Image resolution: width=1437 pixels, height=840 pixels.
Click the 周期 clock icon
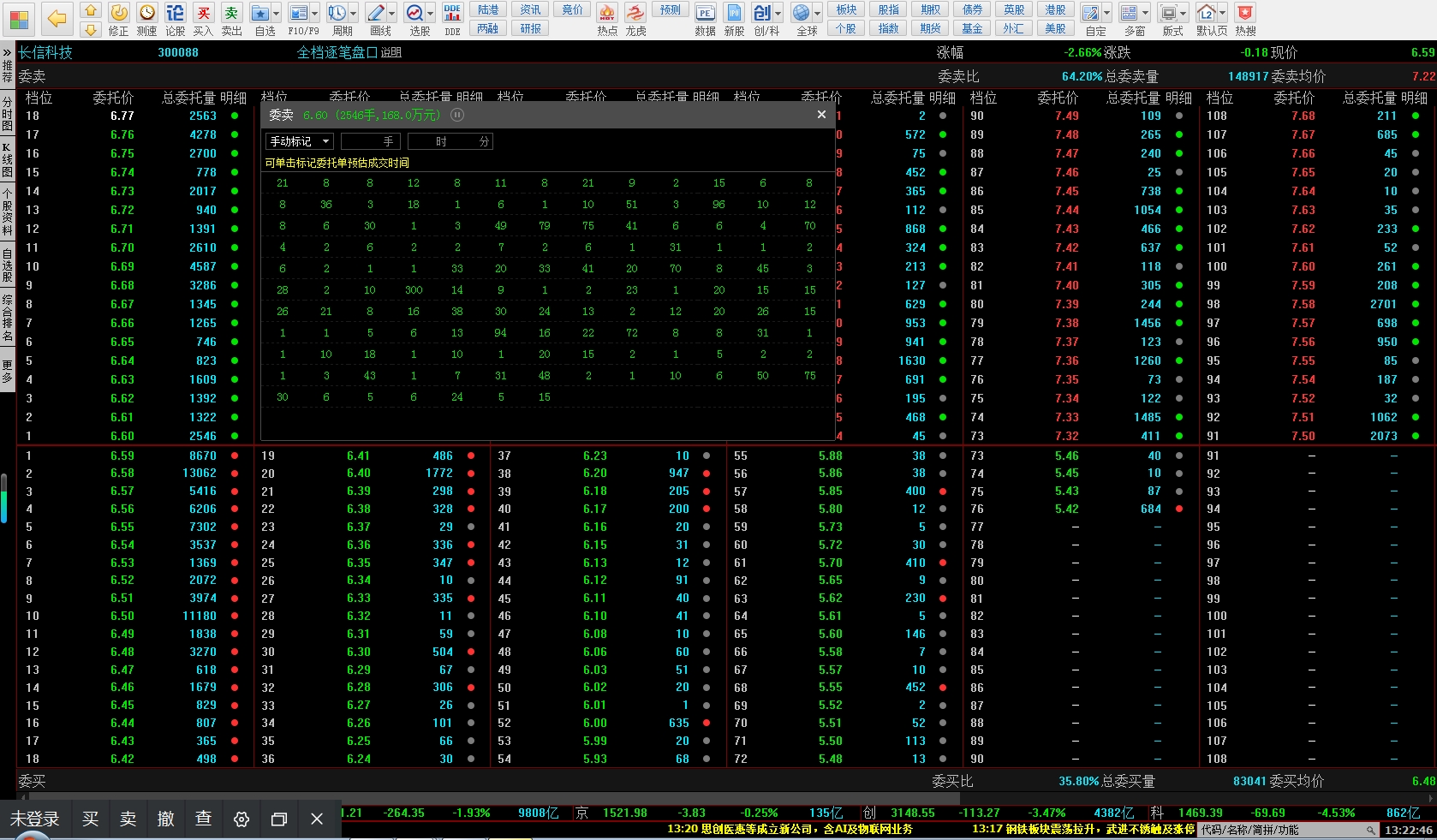coord(337,13)
